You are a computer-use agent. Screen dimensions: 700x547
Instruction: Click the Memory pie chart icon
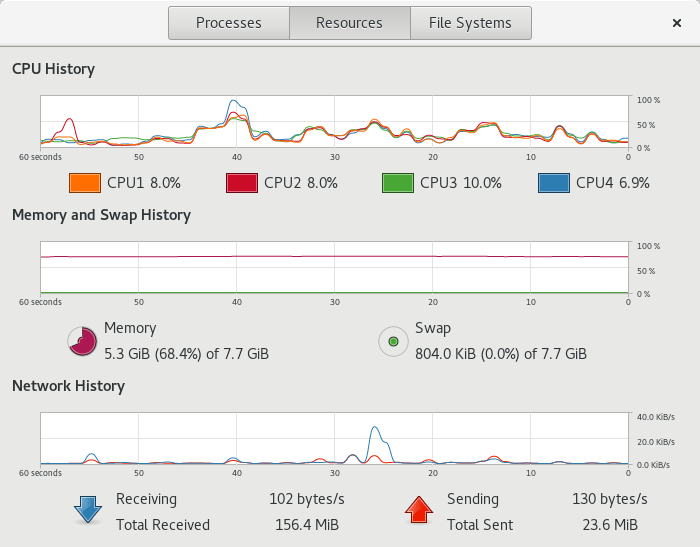82,342
